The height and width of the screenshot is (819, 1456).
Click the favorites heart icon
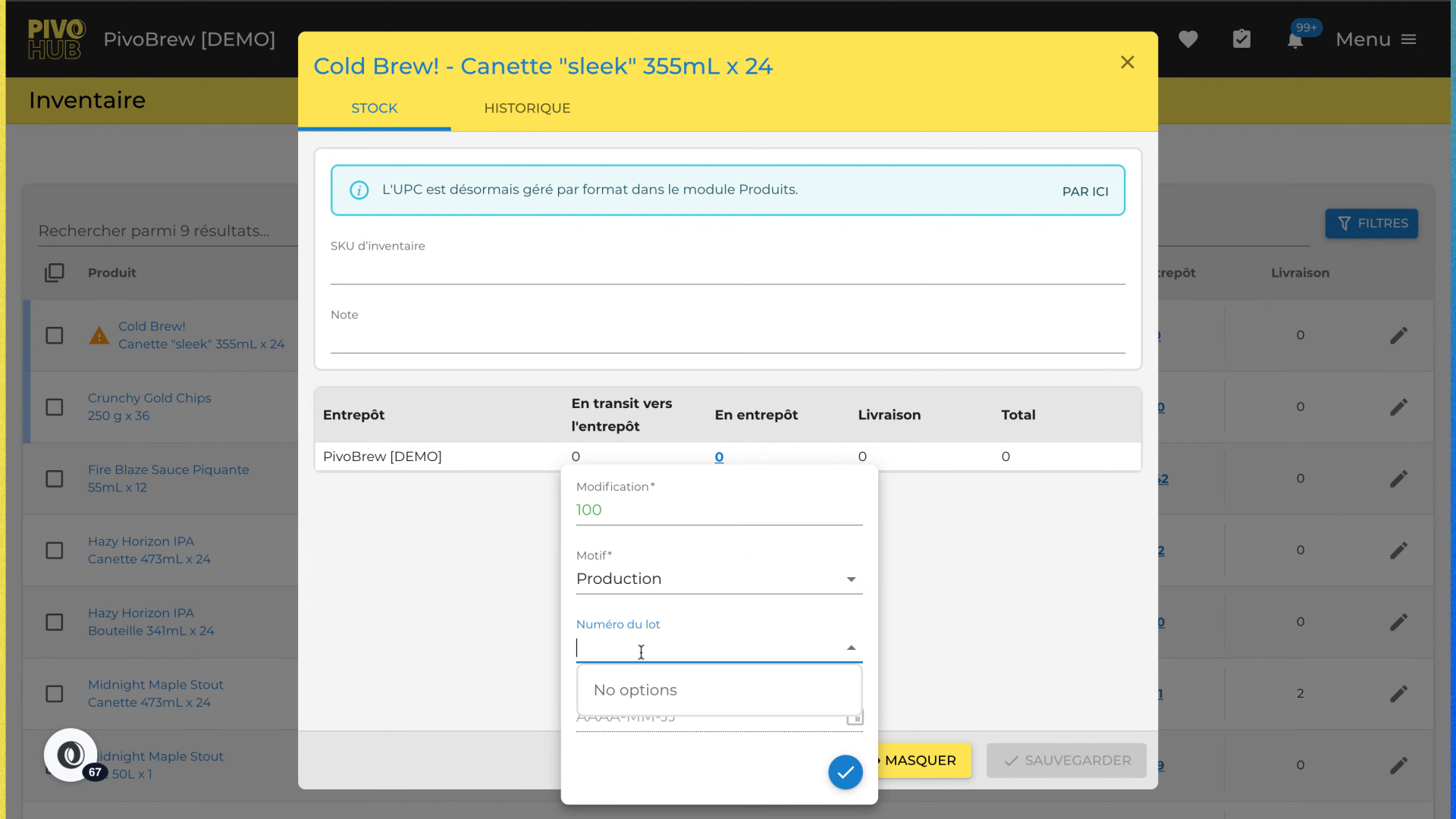coord(1188,39)
